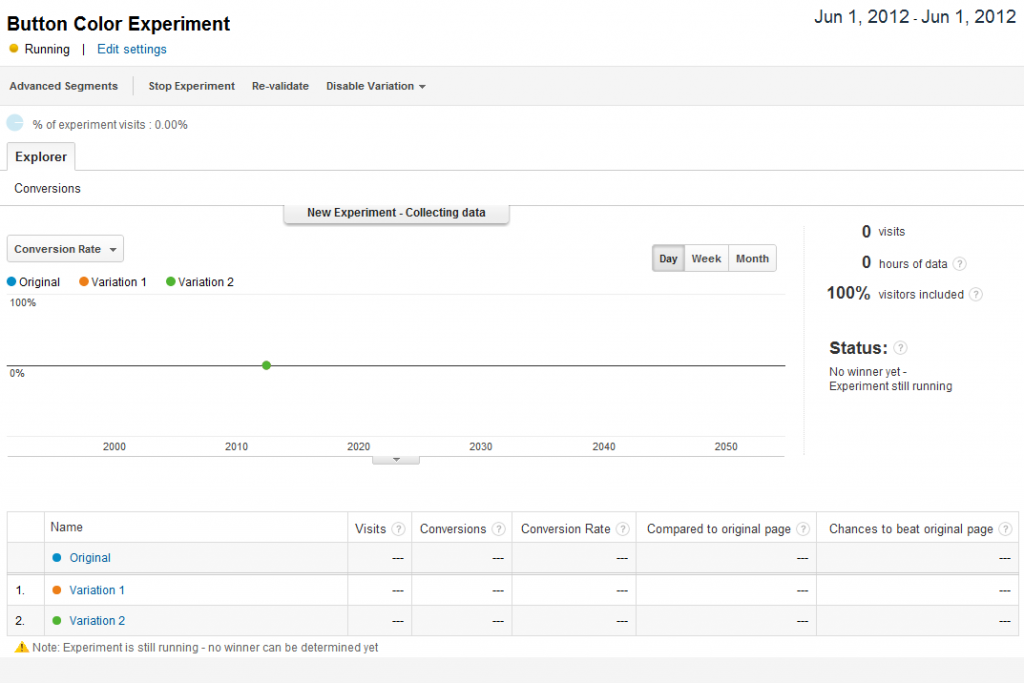This screenshot has width=1024, height=683.
Task: Open the Conversion Rate metric dropdown
Action: pos(65,249)
